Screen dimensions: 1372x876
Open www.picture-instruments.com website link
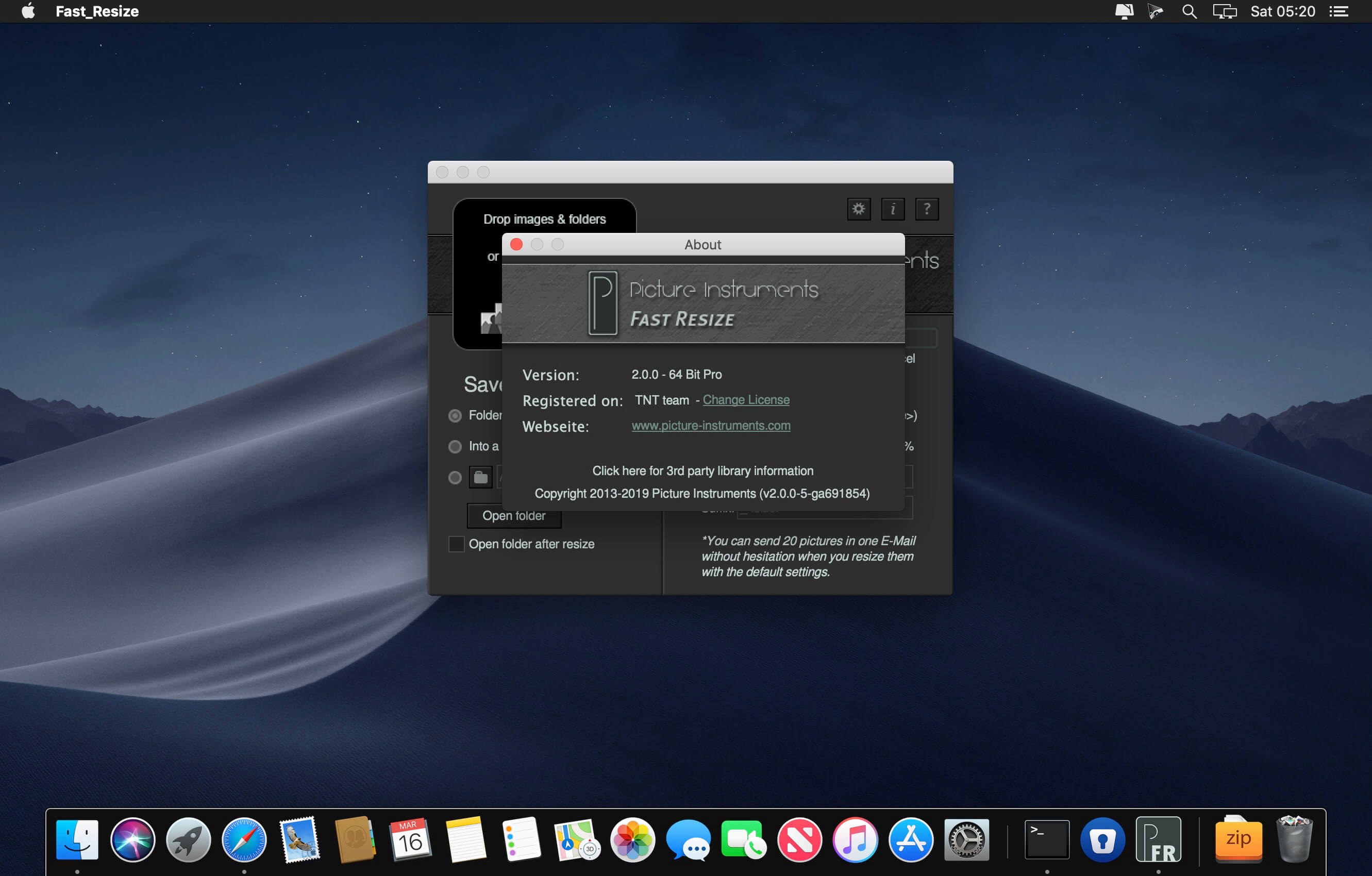pyautogui.click(x=711, y=426)
